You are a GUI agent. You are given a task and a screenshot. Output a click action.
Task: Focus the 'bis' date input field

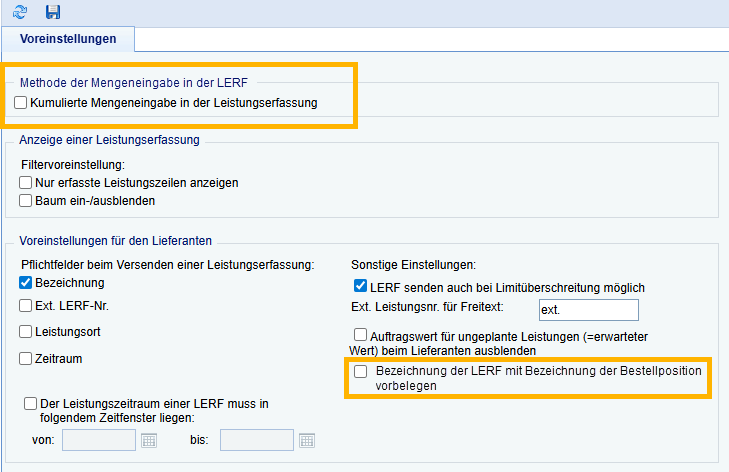click(x=256, y=440)
